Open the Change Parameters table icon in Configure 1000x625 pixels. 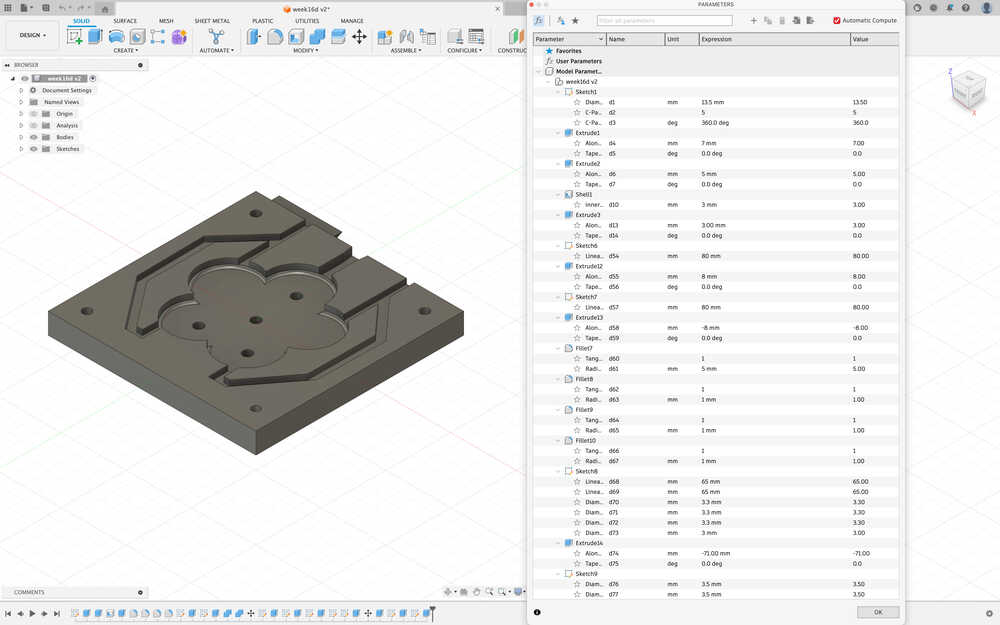point(476,36)
